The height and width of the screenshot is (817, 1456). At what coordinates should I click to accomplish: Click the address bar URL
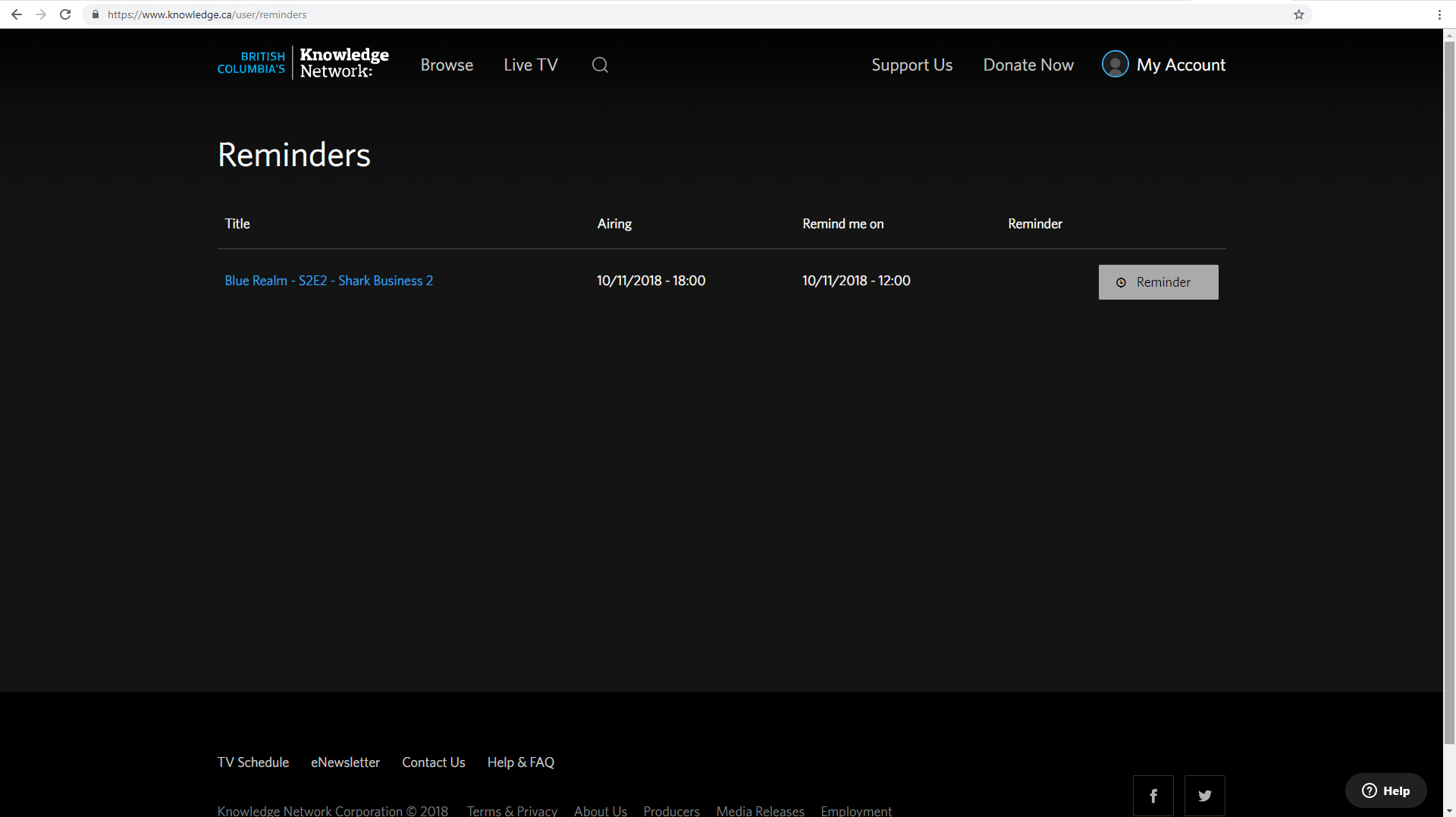point(207,14)
